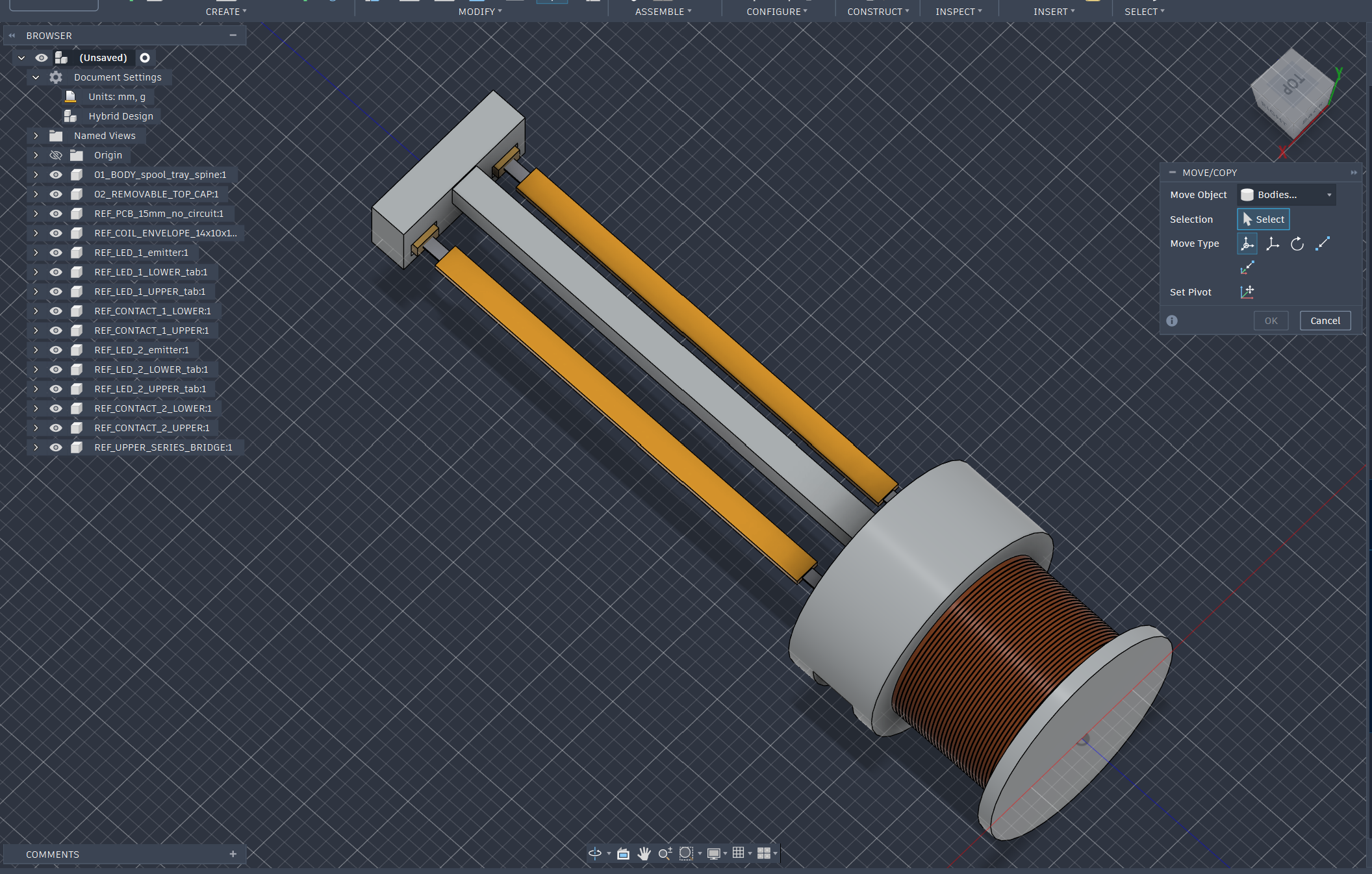This screenshot has height=874, width=1372.
Task: Click the OK button in Move/Copy
Action: click(x=1271, y=321)
